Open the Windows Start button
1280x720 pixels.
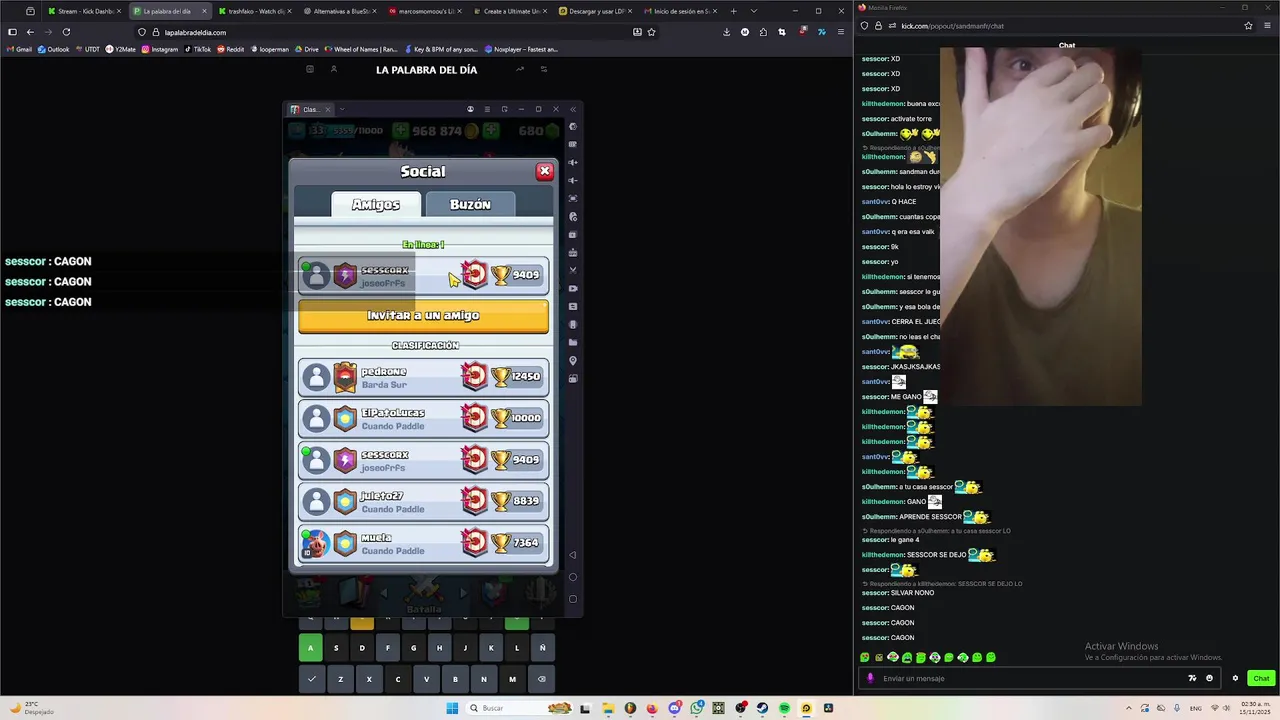tap(452, 708)
